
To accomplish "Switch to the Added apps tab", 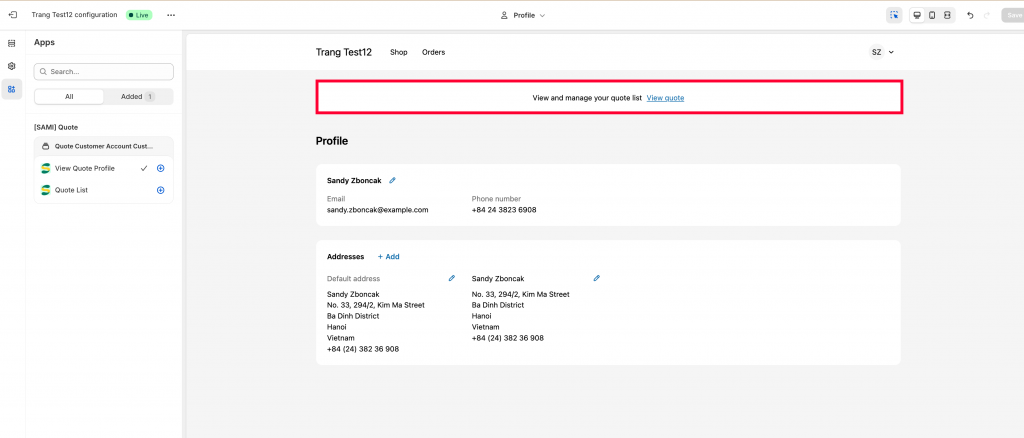I will 138,97.
